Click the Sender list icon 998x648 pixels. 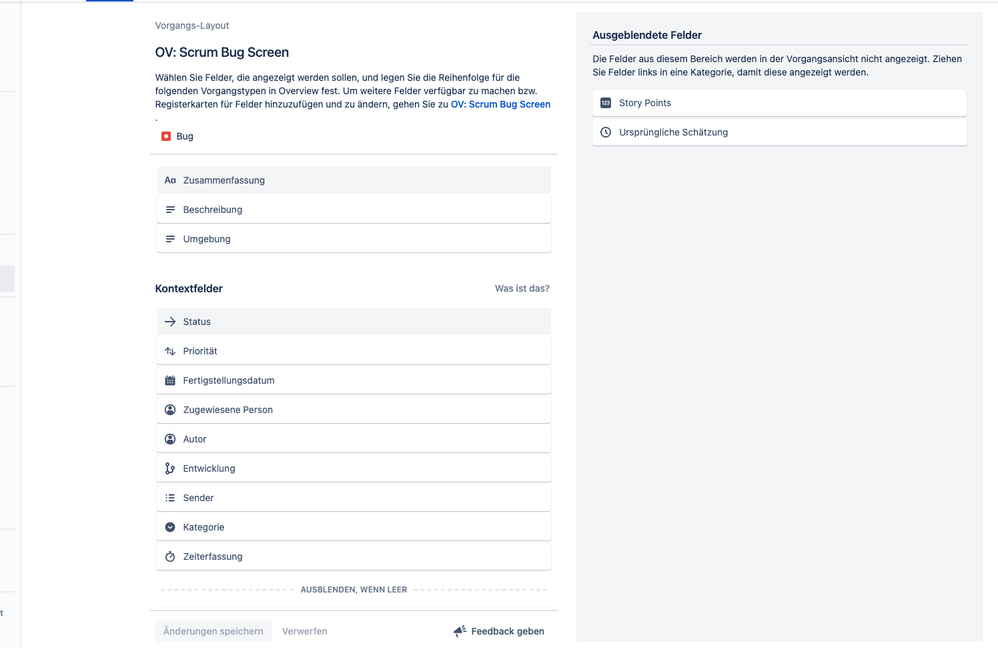[170, 498]
